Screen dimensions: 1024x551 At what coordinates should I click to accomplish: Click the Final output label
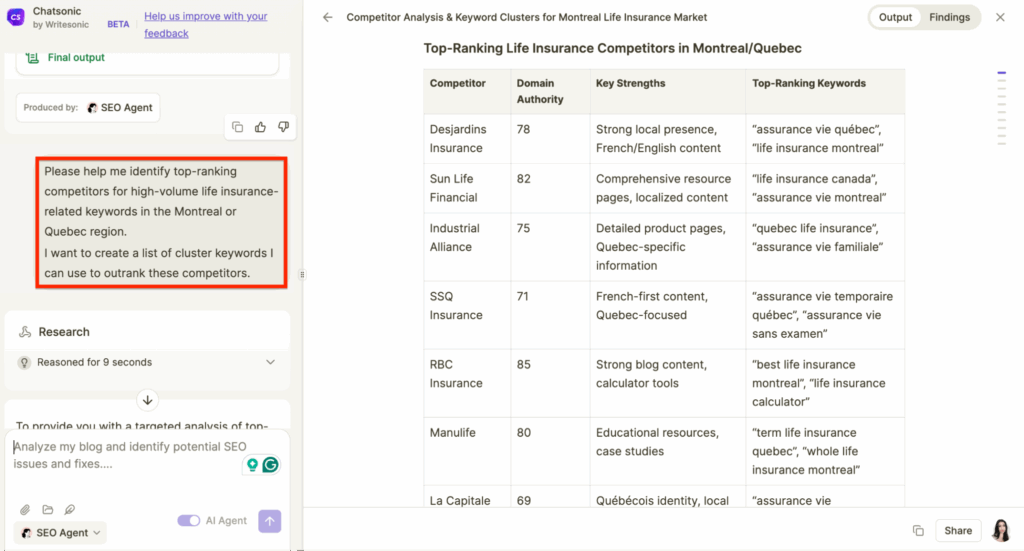click(76, 57)
